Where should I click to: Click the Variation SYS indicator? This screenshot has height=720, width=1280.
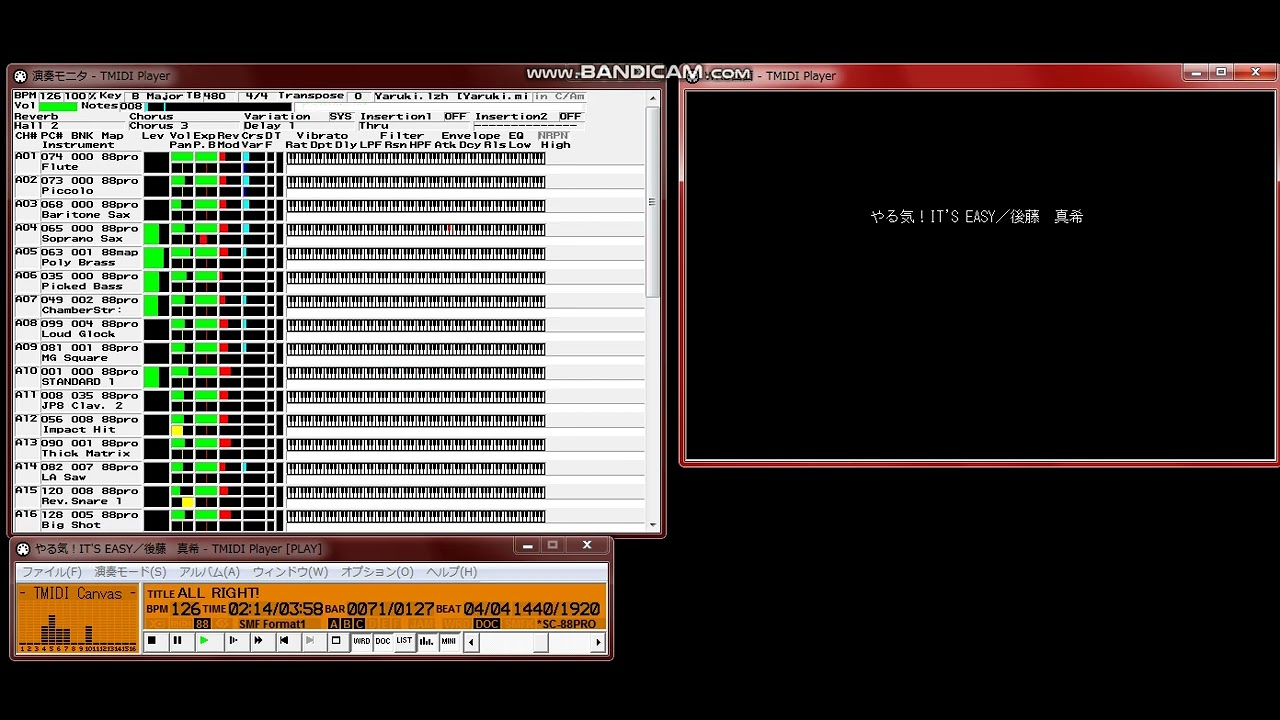340,116
